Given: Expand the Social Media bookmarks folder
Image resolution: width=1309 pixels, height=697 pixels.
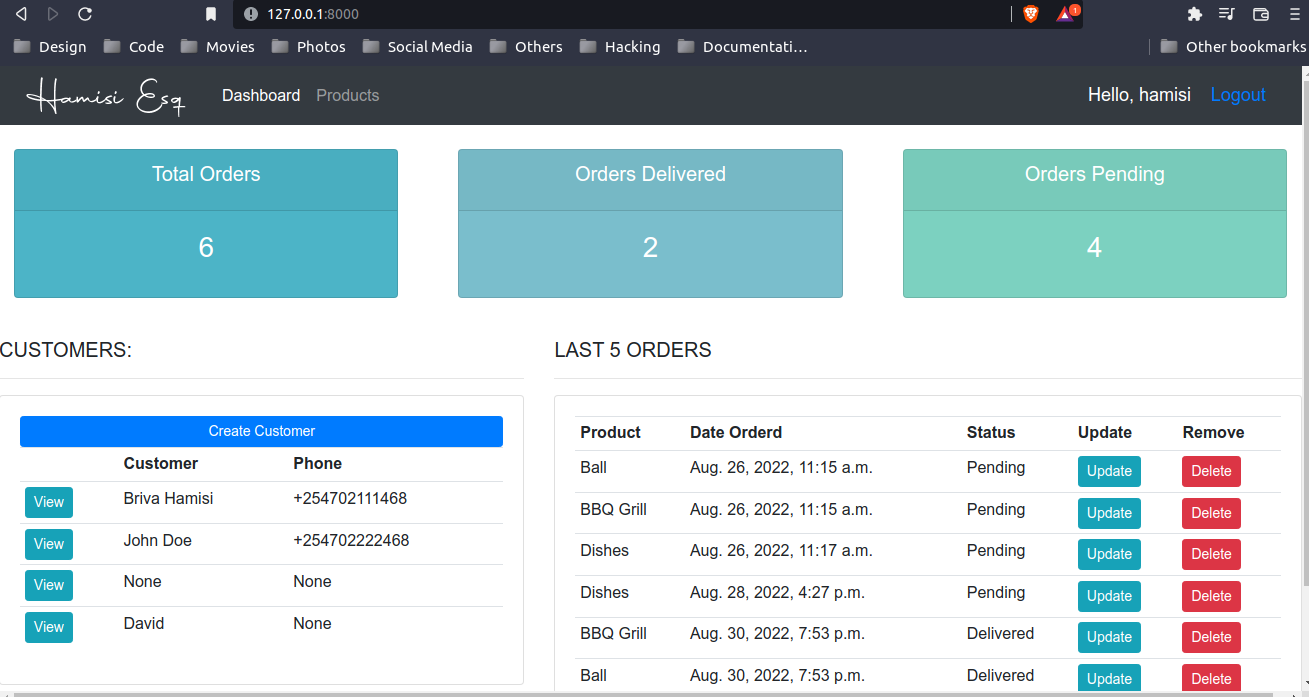Looking at the screenshot, I should (417, 46).
